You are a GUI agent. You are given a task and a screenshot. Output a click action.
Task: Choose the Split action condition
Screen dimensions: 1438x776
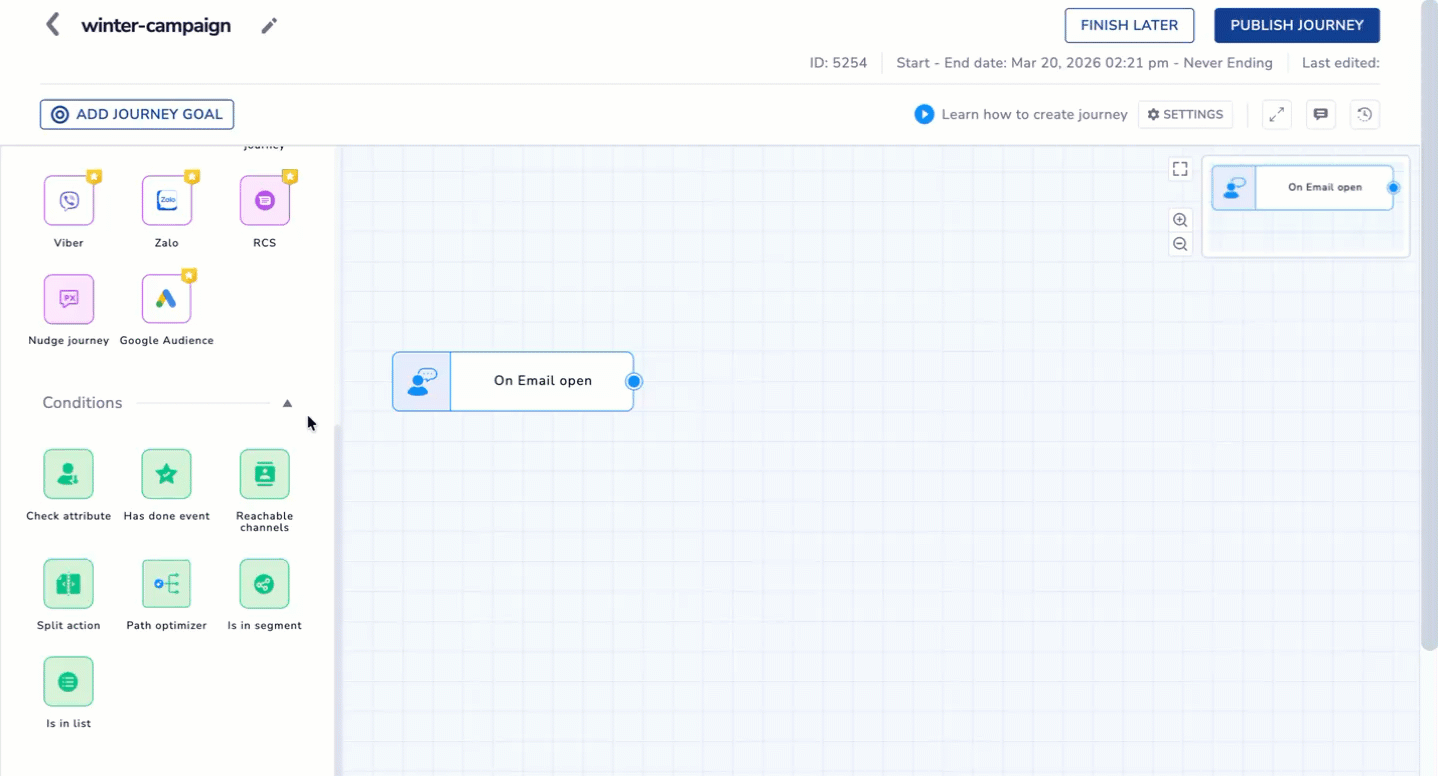tap(68, 584)
